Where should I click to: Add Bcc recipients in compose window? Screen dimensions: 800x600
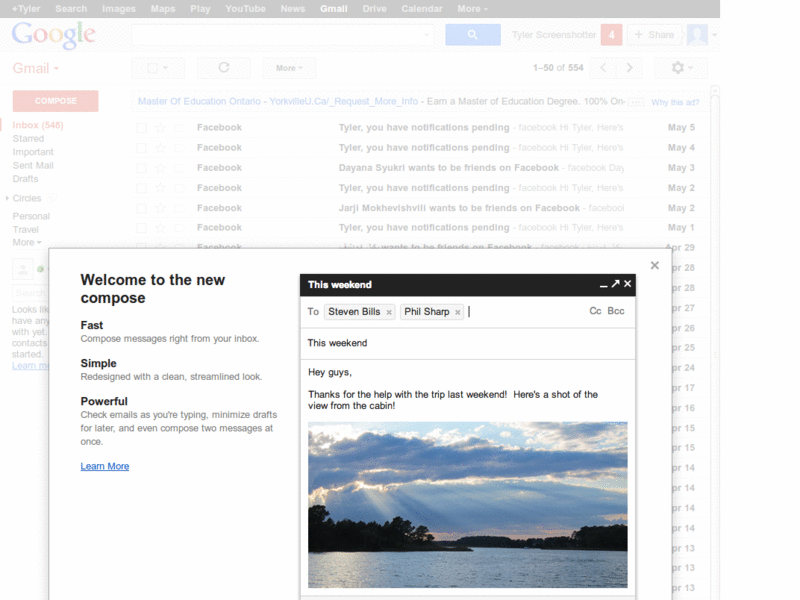616,311
